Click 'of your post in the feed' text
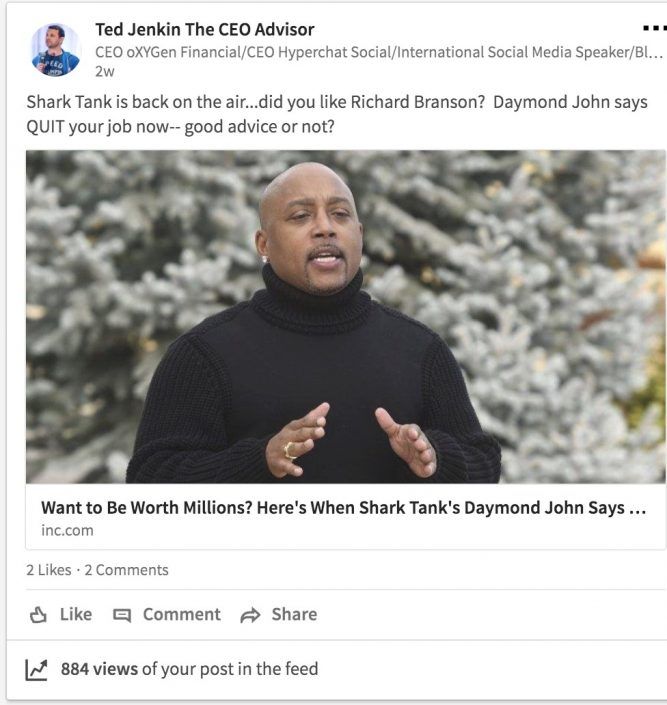 point(230,669)
